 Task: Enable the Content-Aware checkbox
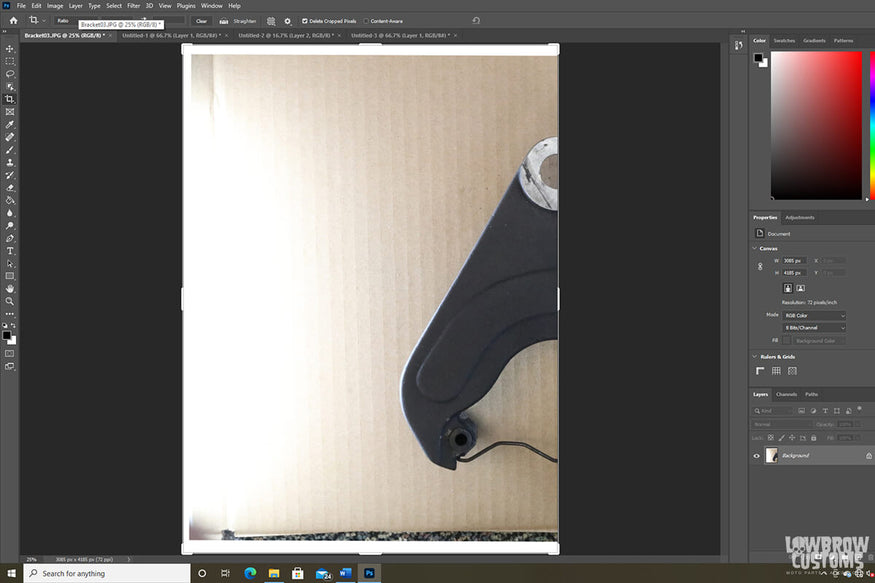click(366, 20)
